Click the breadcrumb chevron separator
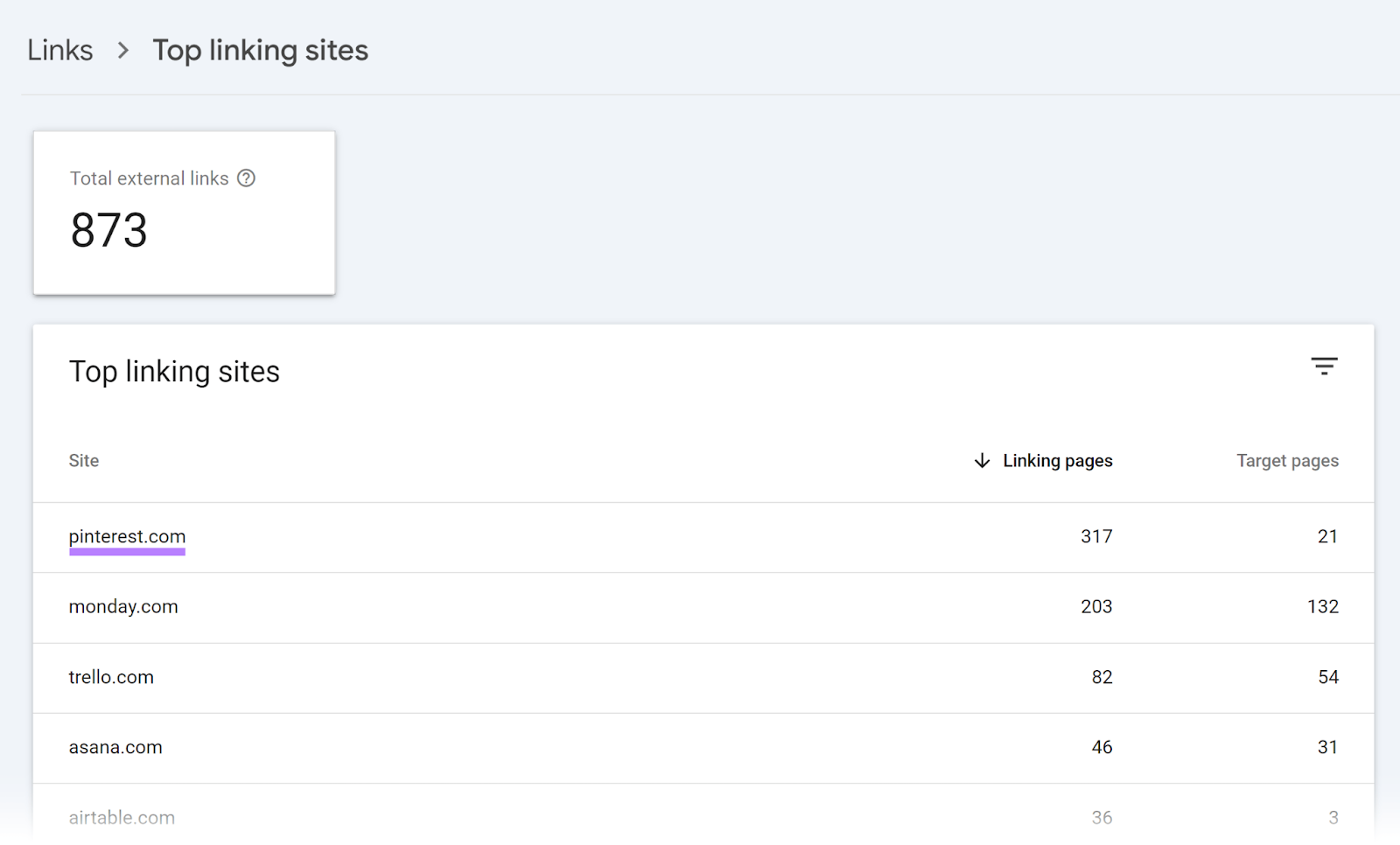 [123, 51]
